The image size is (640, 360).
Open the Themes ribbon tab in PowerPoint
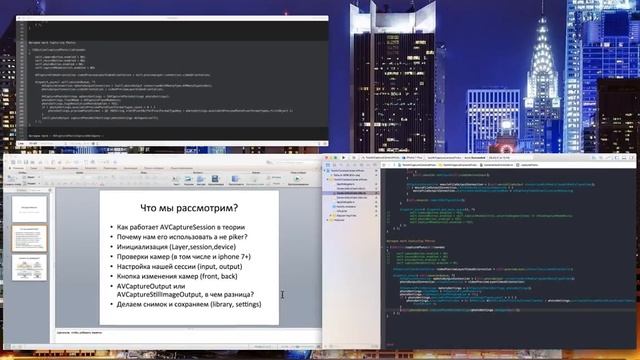point(33,168)
